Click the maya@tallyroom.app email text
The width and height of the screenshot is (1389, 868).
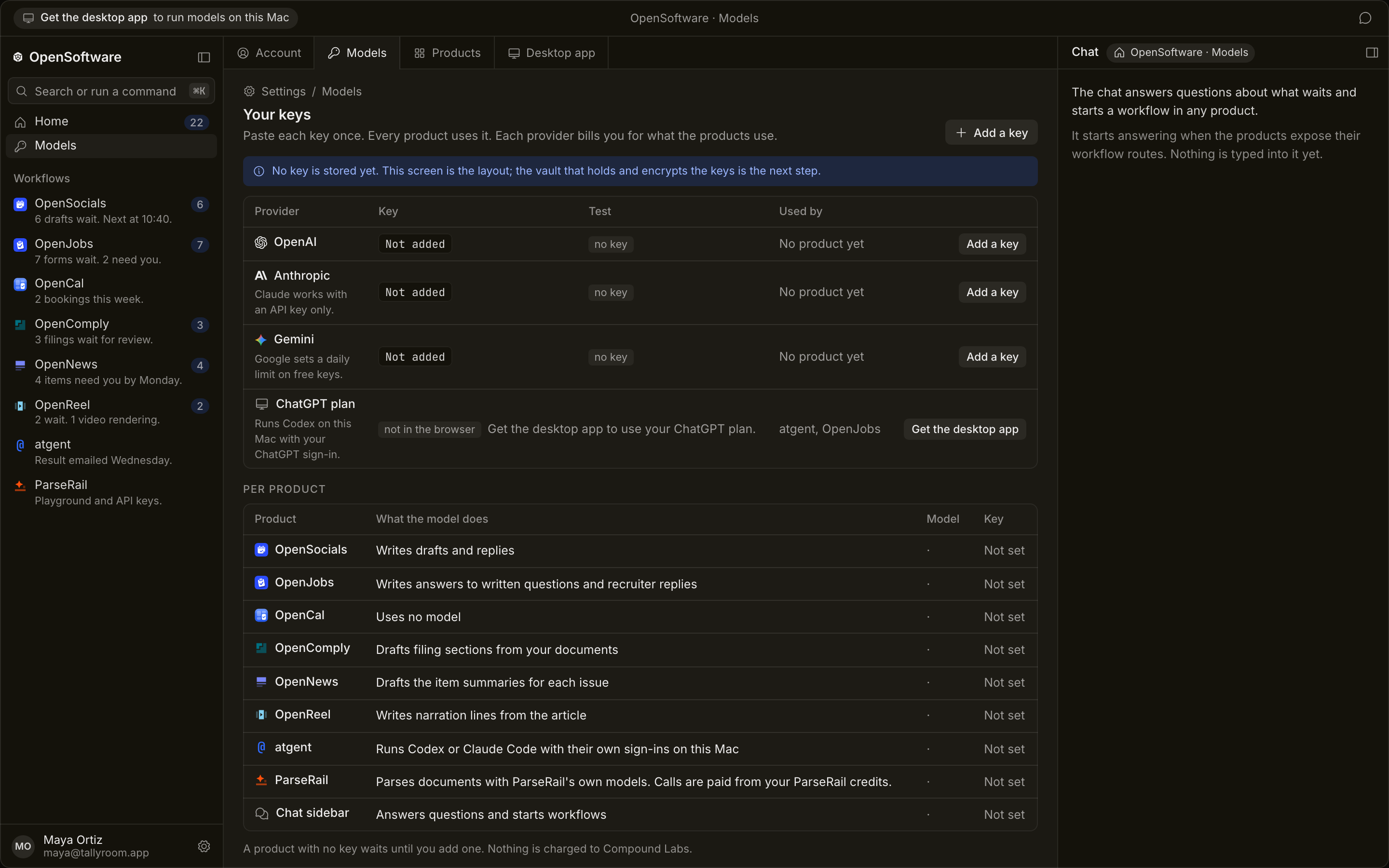[x=96, y=853]
